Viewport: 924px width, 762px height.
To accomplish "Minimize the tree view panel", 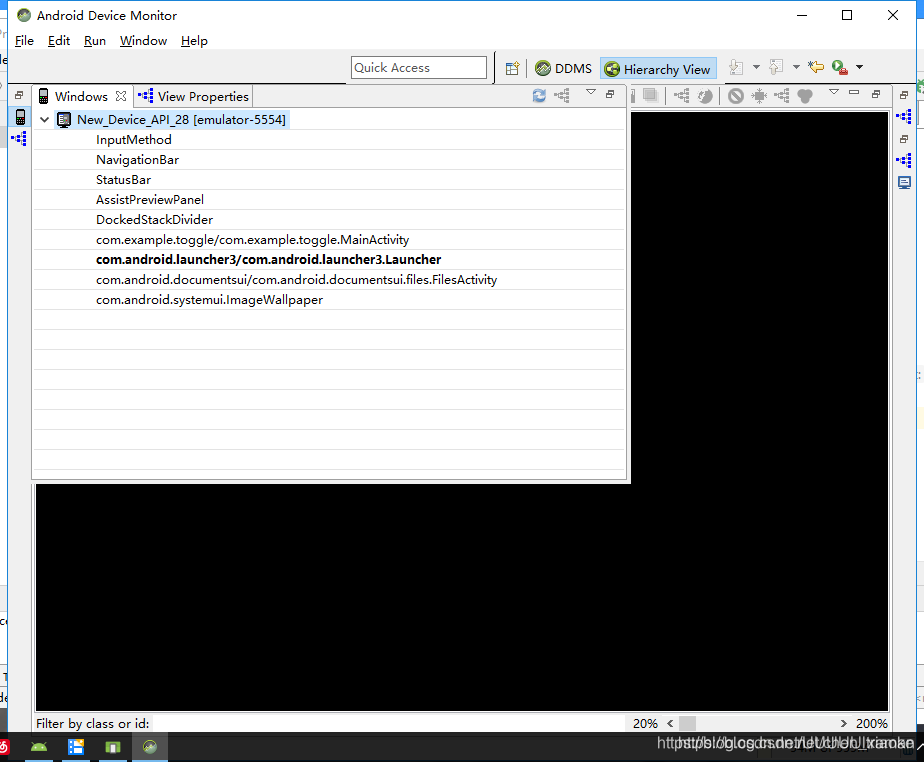I will click(853, 93).
